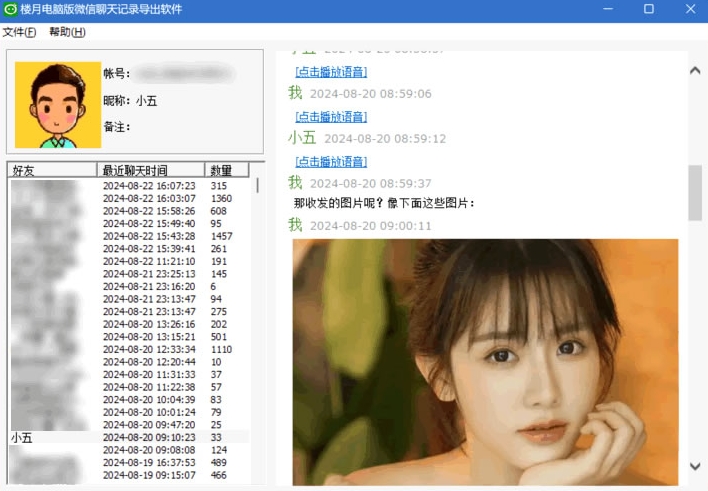Screen dimensions: 708x491
Task: Click the blurred 帐号 account value
Action: tap(183, 74)
